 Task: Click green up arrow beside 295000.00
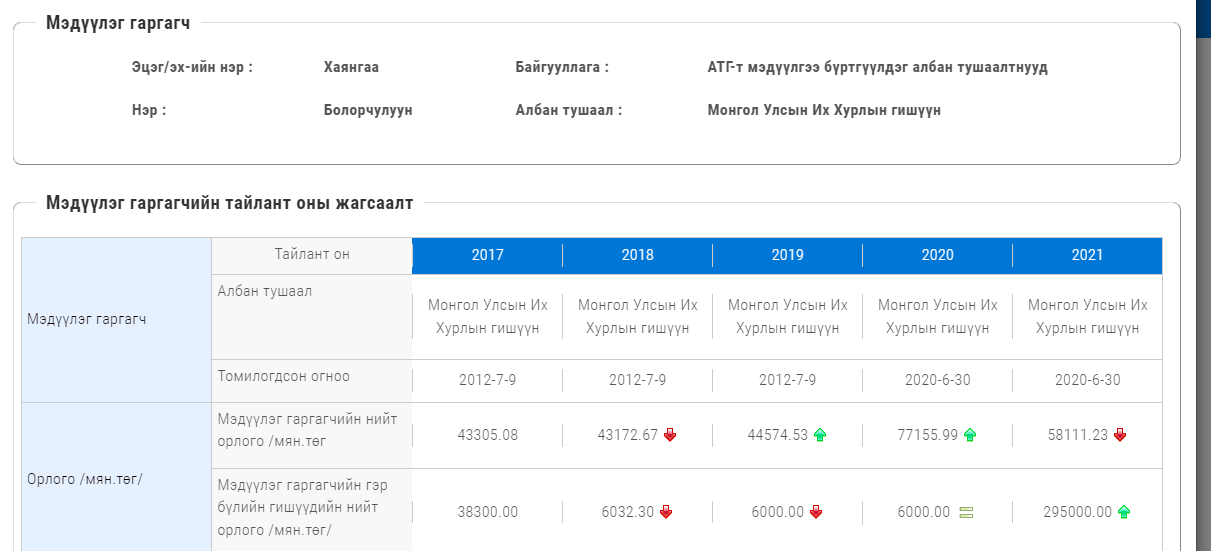click(x=1124, y=512)
